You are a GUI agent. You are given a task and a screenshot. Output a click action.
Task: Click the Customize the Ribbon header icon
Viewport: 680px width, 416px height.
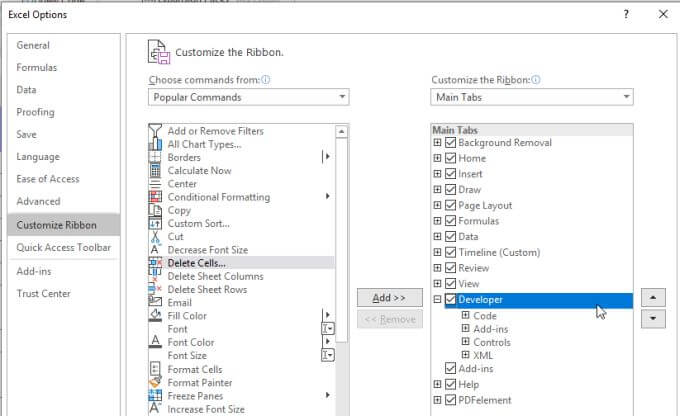tap(159, 52)
